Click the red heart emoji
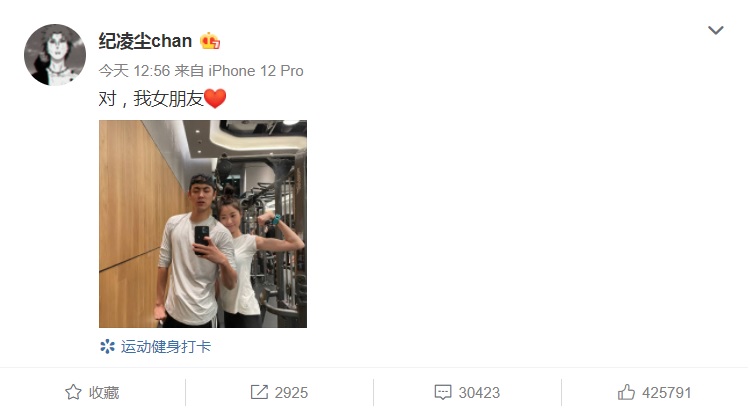The width and height of the screenshot is (755, 412). point(215,98)
